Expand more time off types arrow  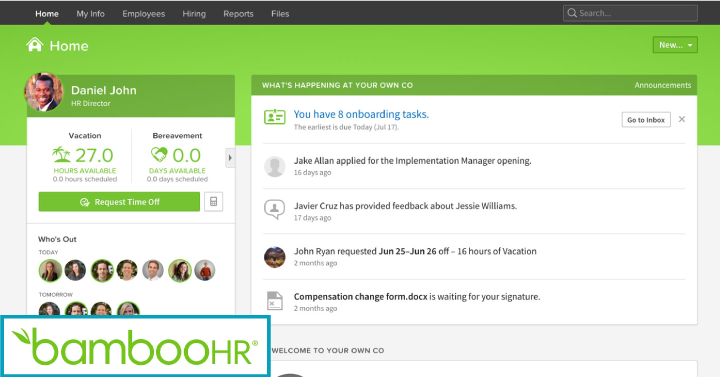click(x=230, y=158)
